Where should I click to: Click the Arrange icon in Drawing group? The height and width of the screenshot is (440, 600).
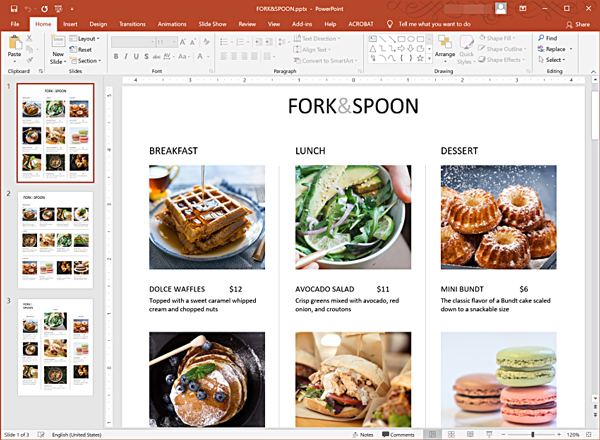point(445,48)
